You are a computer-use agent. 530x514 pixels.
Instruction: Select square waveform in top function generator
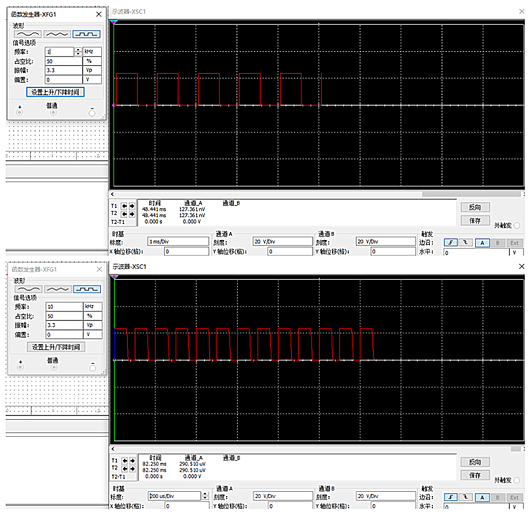click(87, 34)
